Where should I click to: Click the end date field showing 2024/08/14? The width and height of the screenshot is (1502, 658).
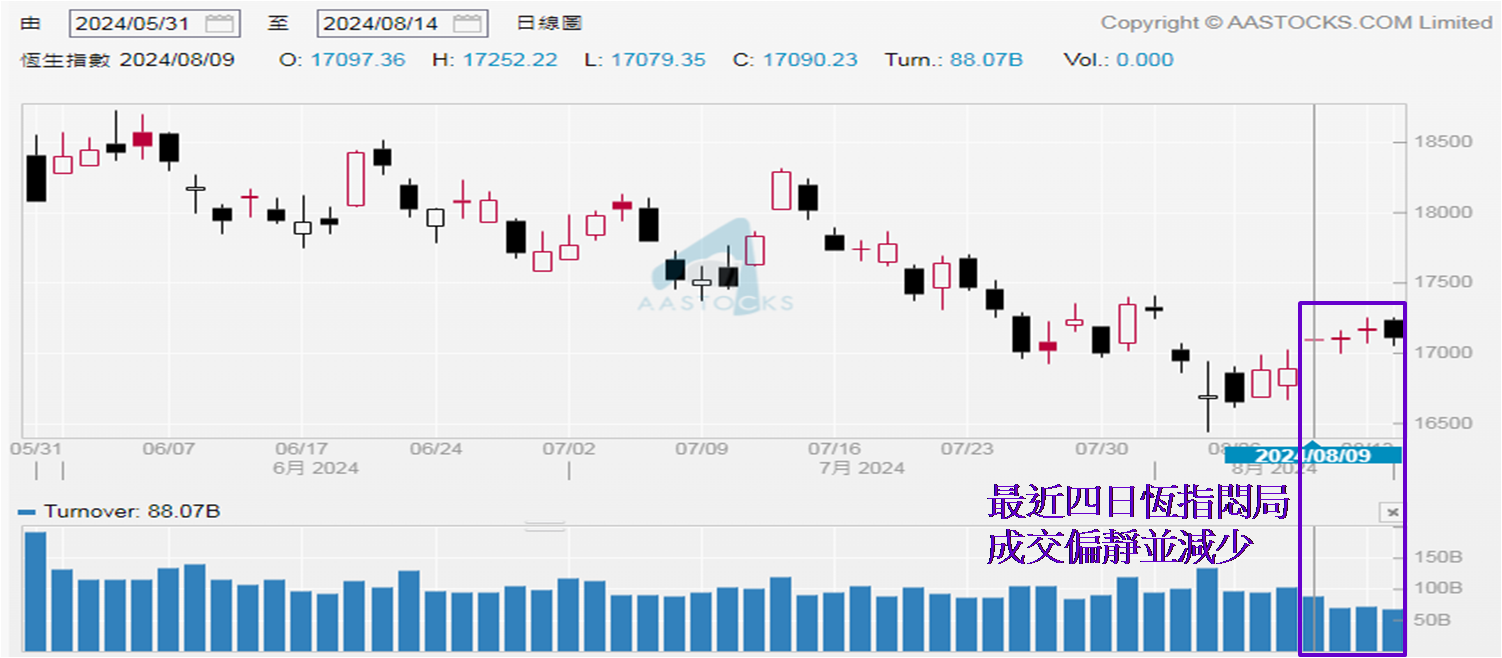tap(384, 23)
